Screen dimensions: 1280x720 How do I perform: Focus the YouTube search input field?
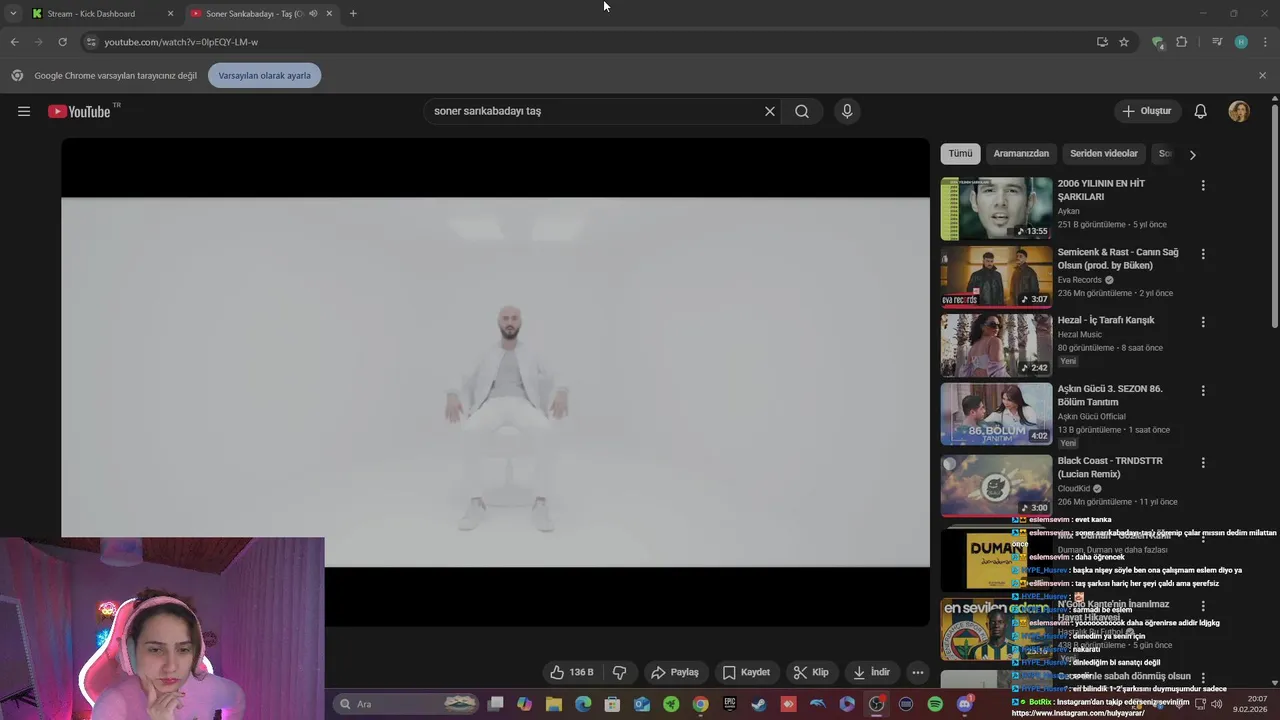point(594,111)
